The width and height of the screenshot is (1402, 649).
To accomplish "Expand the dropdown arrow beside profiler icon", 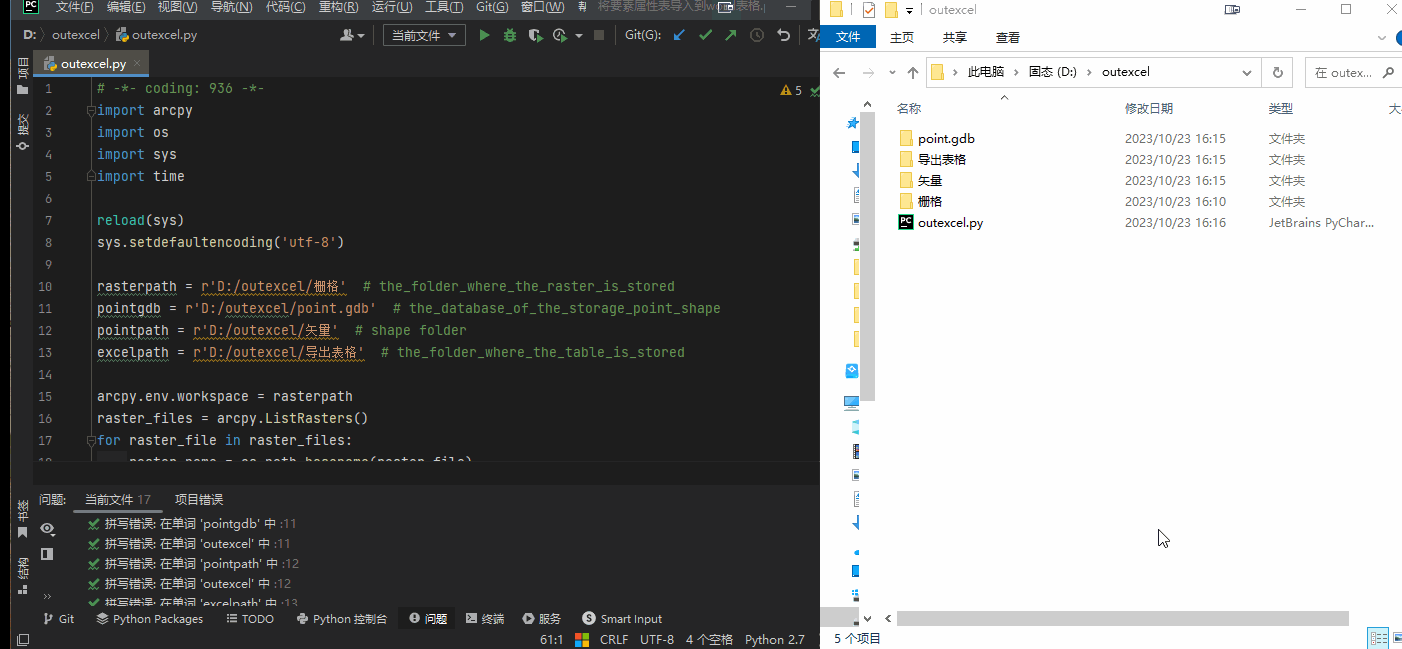I will click(577, 36).
